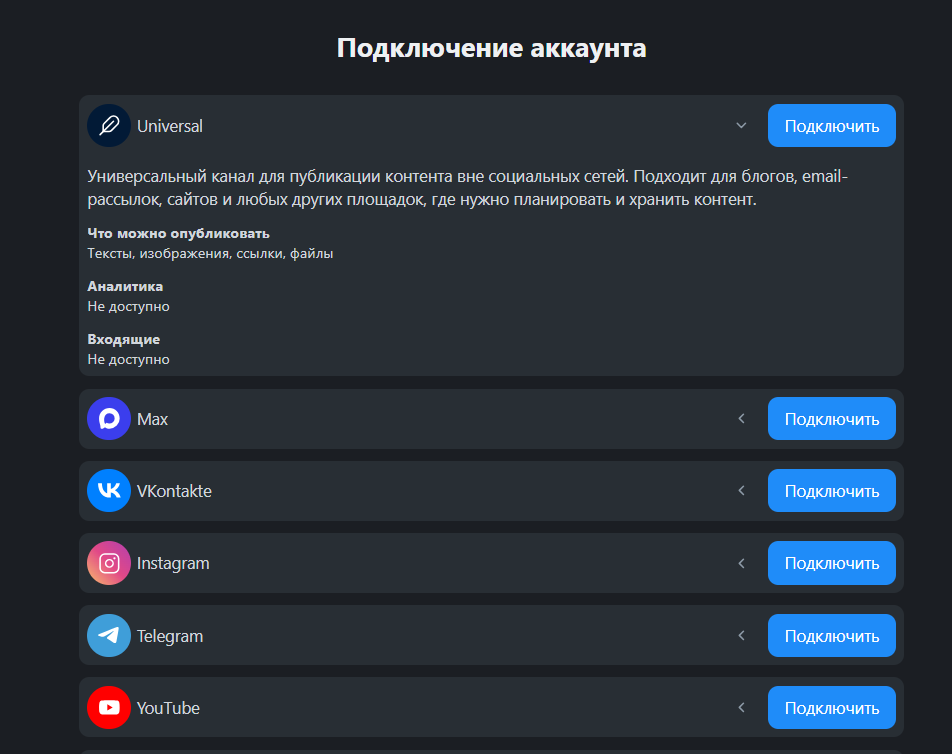The height and width of the screenshot is (754, 952).
Task: Click the VKontakte name text
Action: click(x=174, y=491)
